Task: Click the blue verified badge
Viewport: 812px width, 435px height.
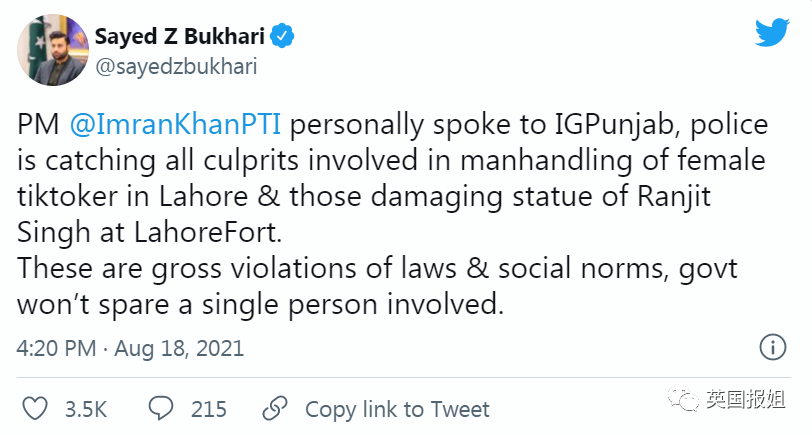Action: point(283,38)
